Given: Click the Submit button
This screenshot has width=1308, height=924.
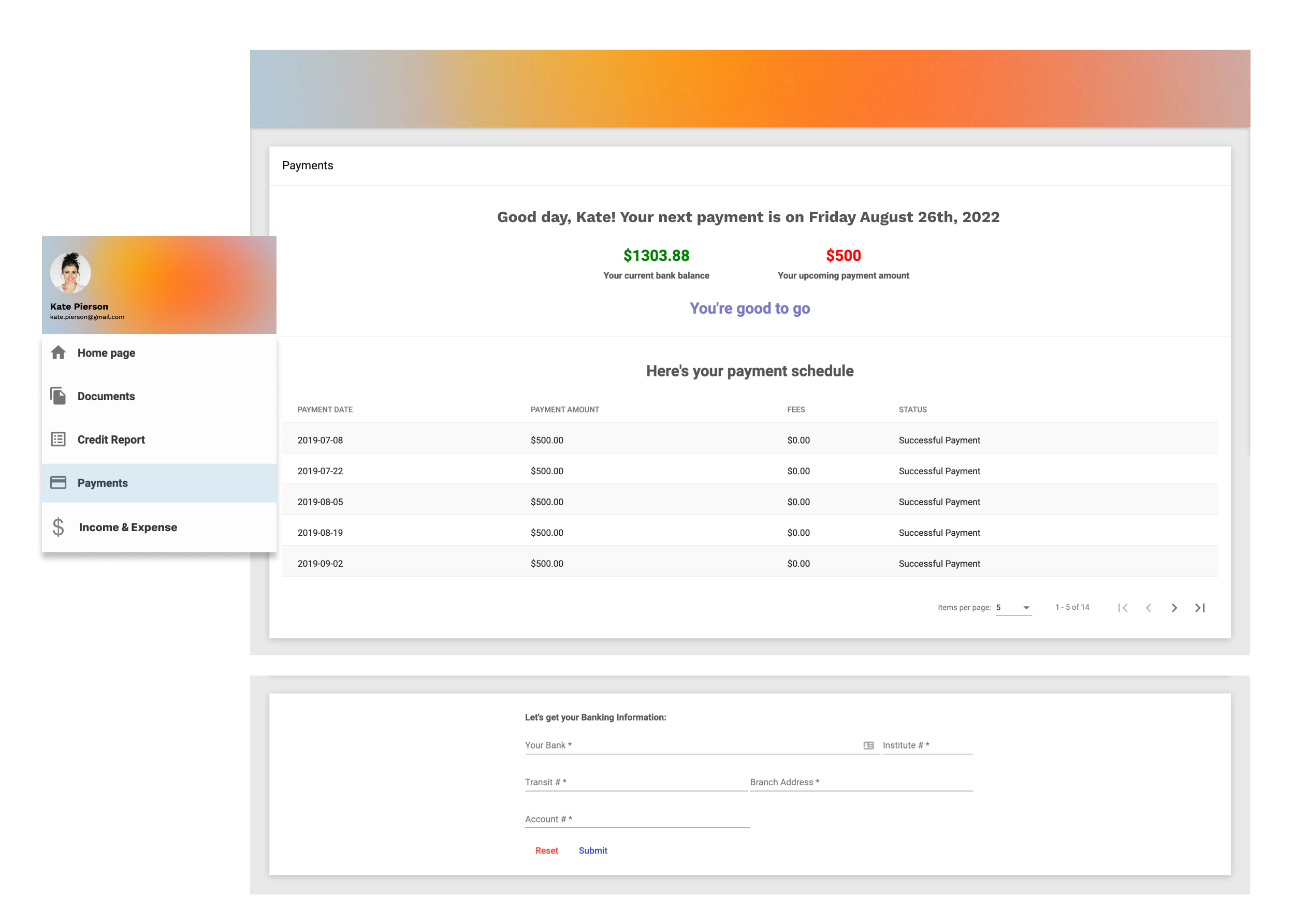Looking at the screenshot, I should 592,850.
